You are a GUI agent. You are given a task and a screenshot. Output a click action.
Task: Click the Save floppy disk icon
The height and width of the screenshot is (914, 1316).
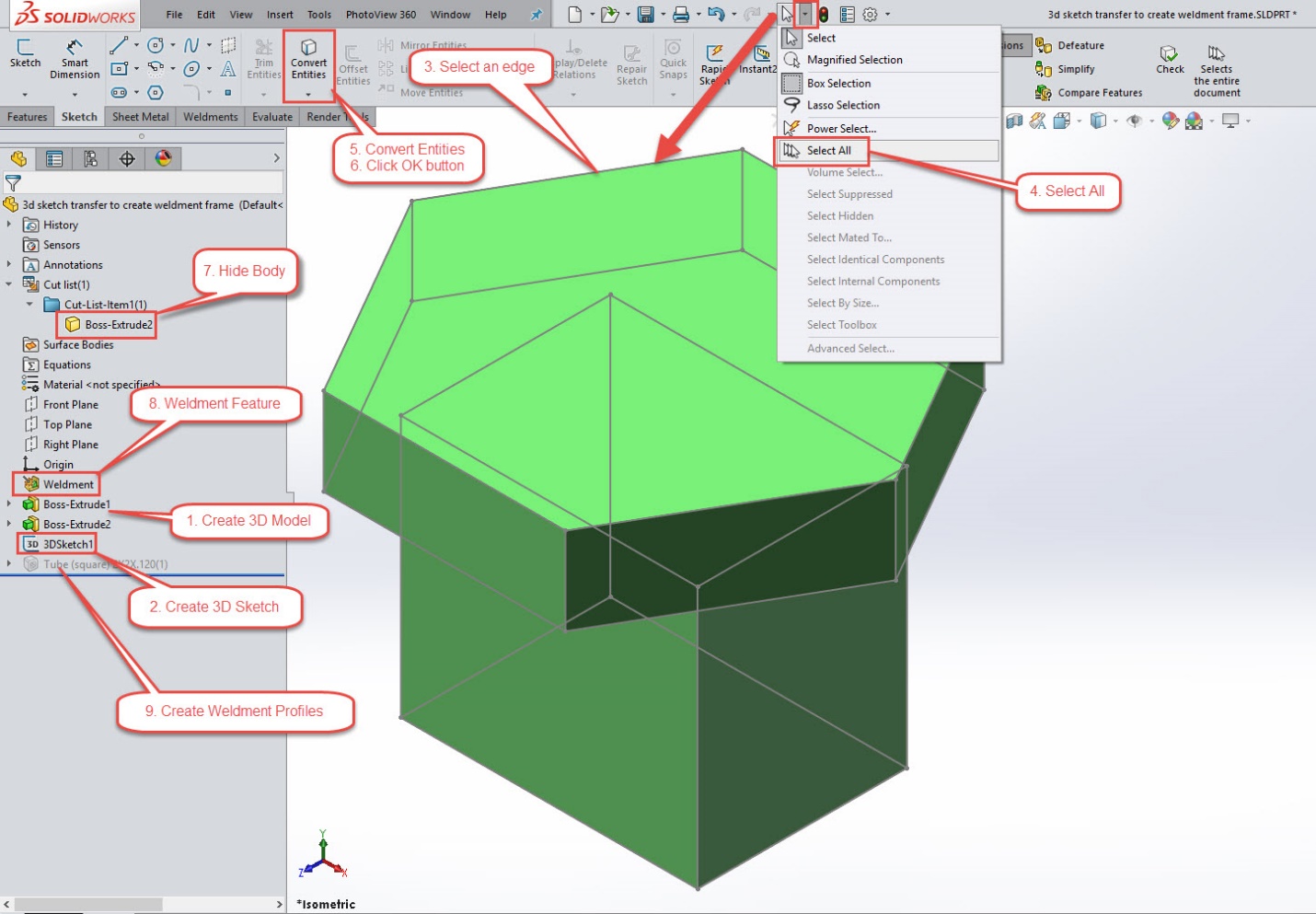coord(645,15)
